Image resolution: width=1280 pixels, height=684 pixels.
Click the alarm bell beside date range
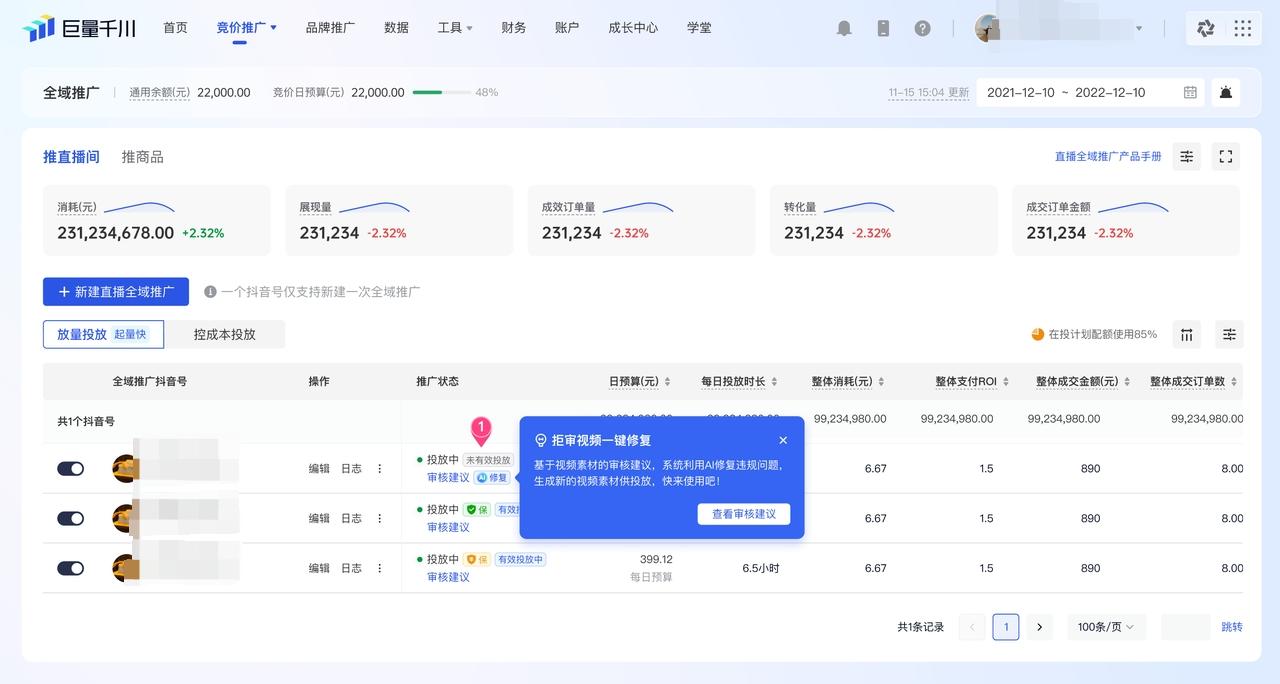[1225, 93]
